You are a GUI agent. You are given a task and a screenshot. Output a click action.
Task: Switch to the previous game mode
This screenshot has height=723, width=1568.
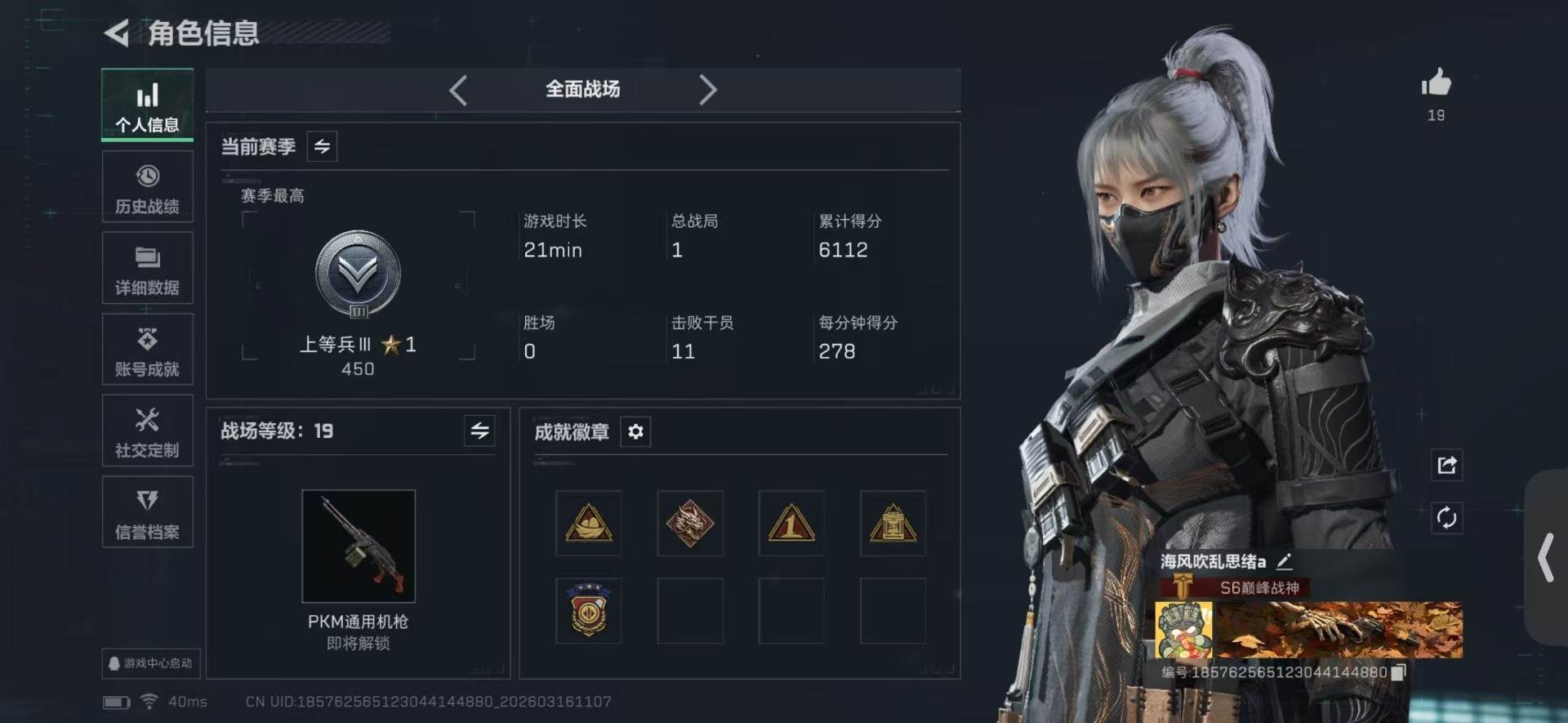458,90
